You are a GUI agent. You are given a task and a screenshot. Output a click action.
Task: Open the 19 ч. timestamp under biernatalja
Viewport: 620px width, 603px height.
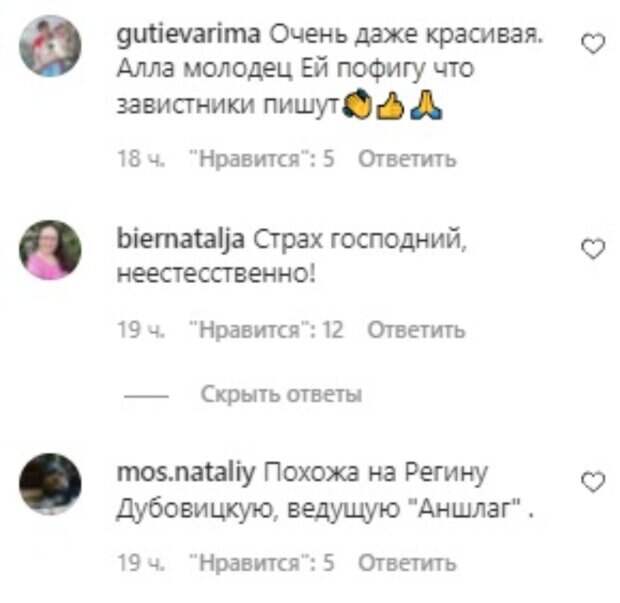click(141, 330)
